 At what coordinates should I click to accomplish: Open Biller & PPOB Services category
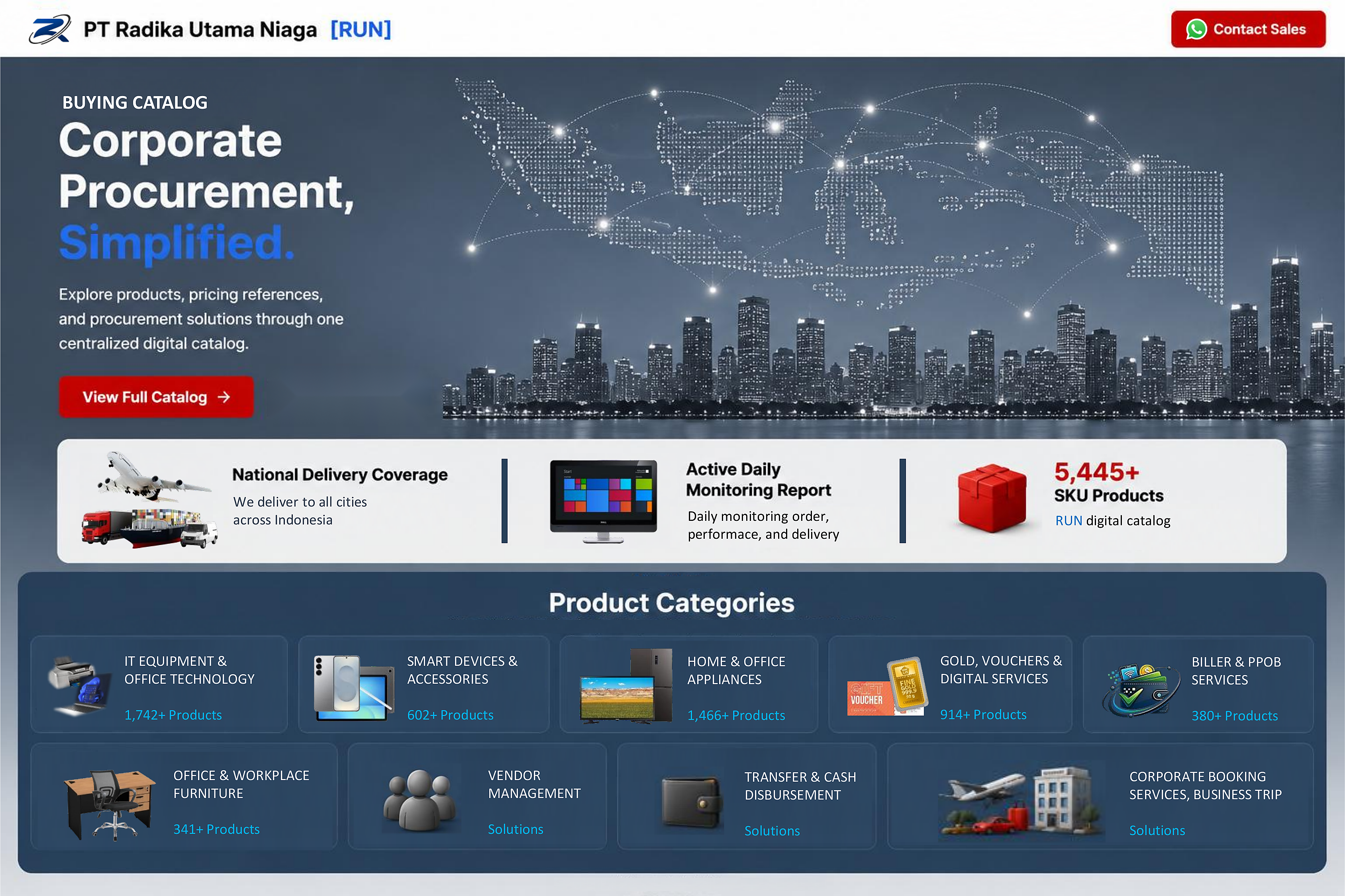point(1198,684)
